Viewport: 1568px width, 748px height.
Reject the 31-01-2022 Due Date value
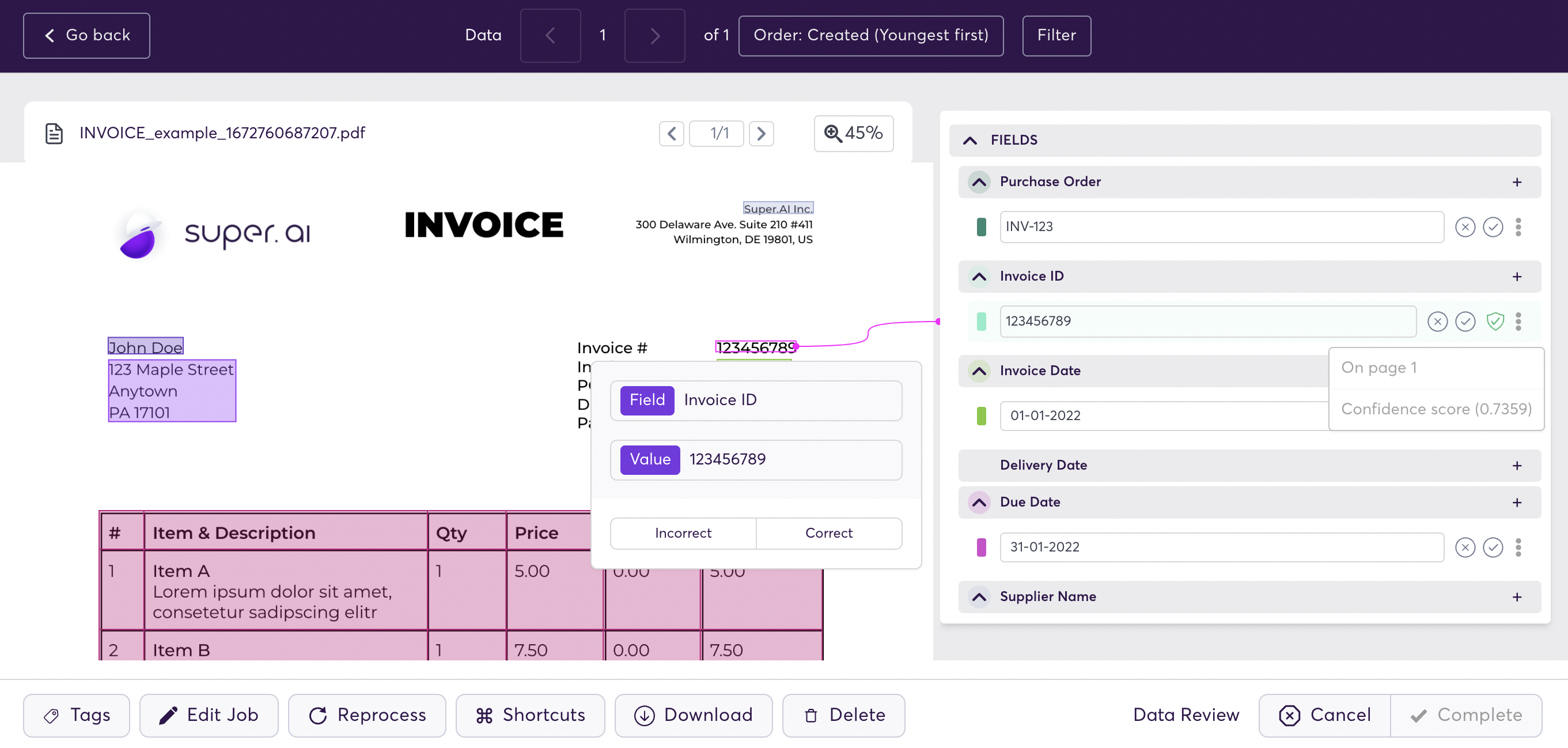point(1464,547)
